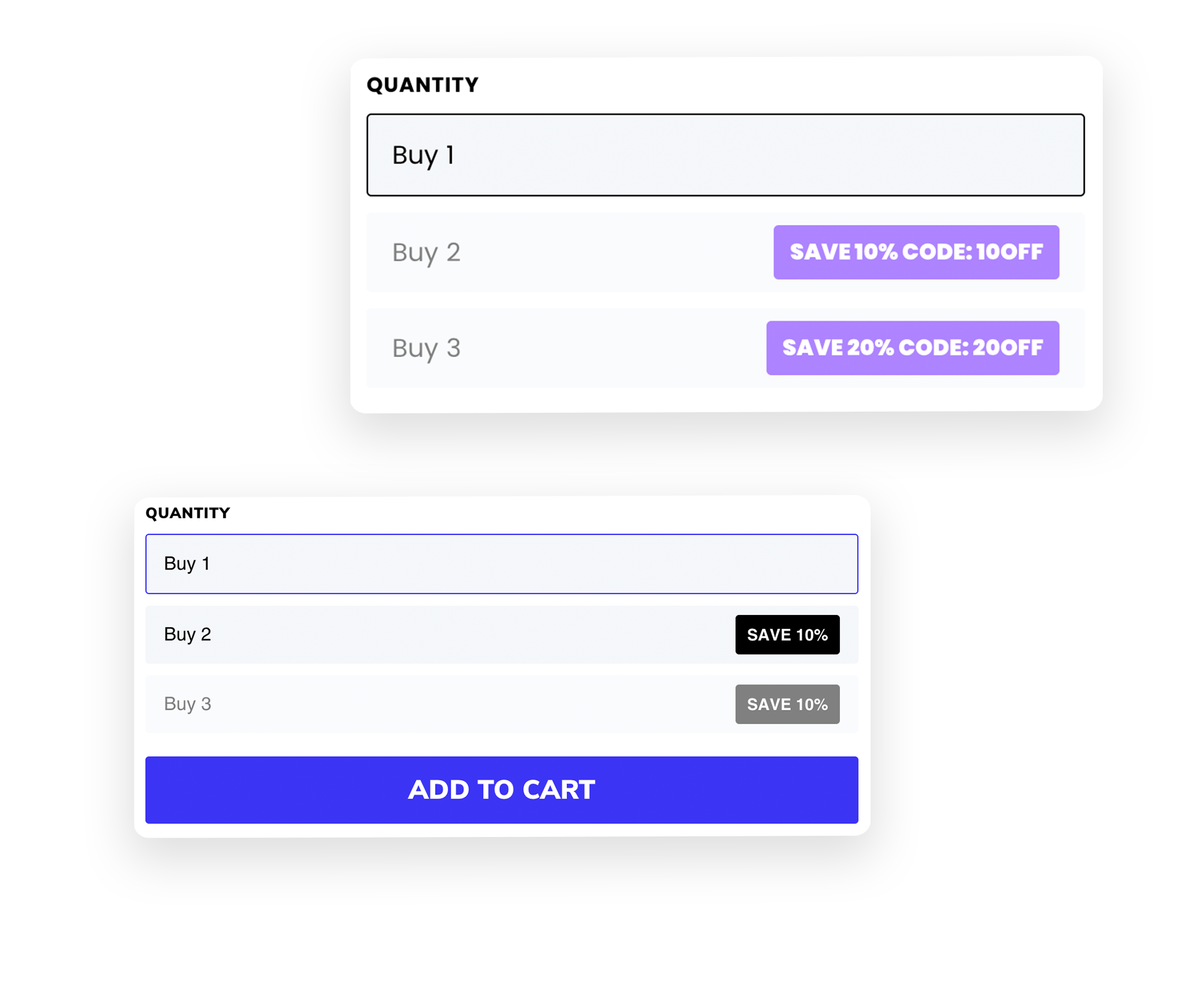Click the black SAVE 10% badge
Viewport: 1200px width, 987px height.
pos(787,635)
